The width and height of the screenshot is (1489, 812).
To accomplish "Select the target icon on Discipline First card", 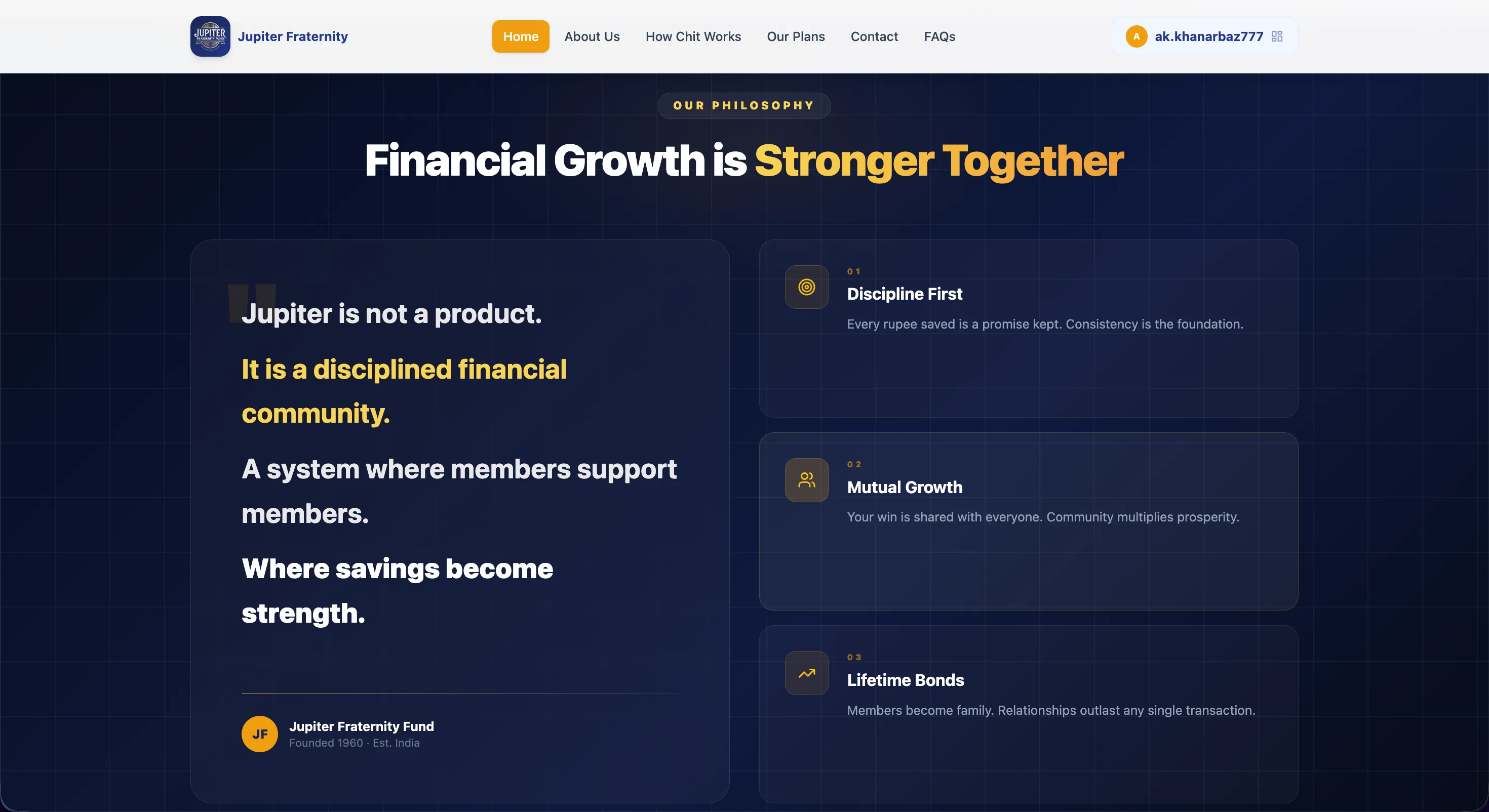I will click(806, 287).
